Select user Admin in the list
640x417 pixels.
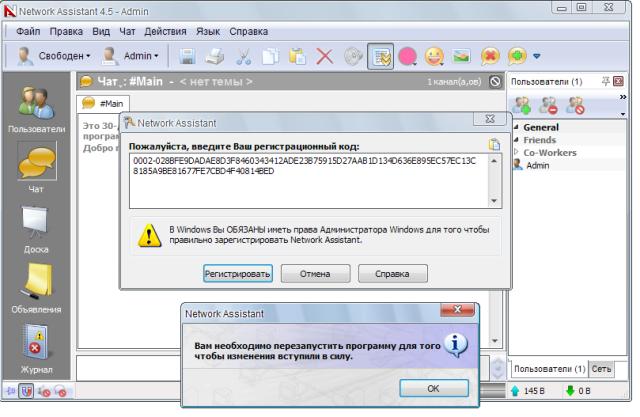click(537, 165)
